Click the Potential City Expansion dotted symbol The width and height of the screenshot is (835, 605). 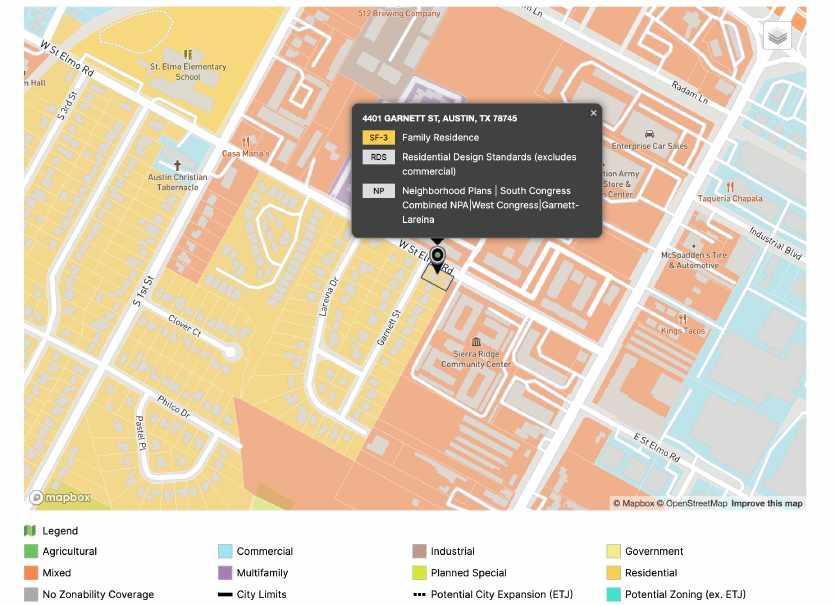coord(420,594)
